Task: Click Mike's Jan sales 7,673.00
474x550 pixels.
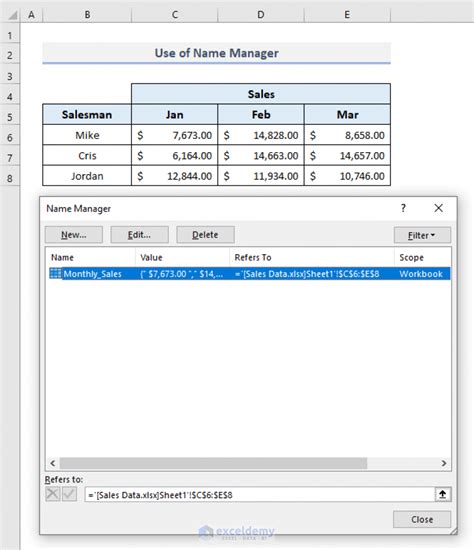Action: pyautogui.click(x=174, y=135)
